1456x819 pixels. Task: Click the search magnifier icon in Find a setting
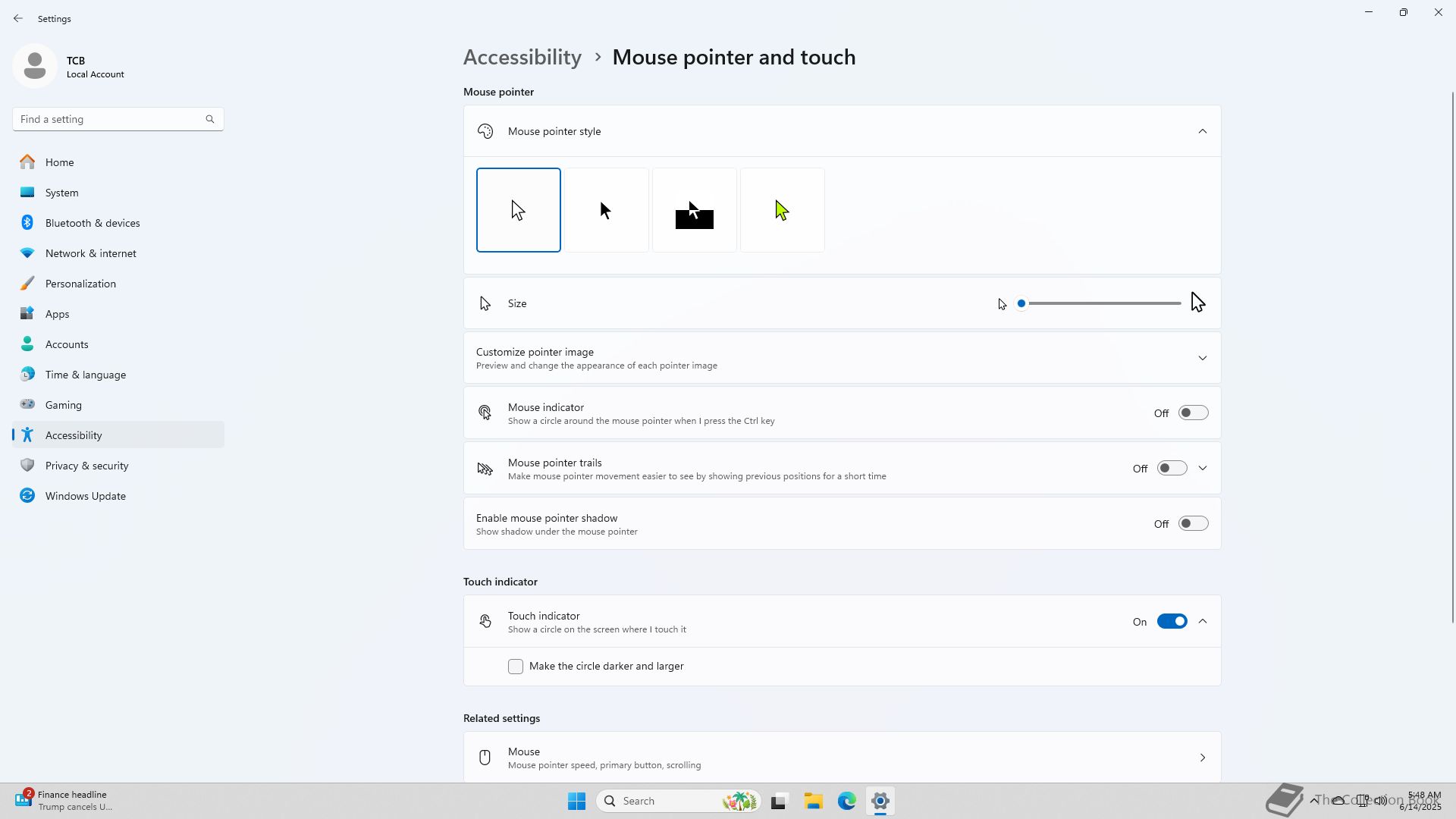[x=210, y=119]
